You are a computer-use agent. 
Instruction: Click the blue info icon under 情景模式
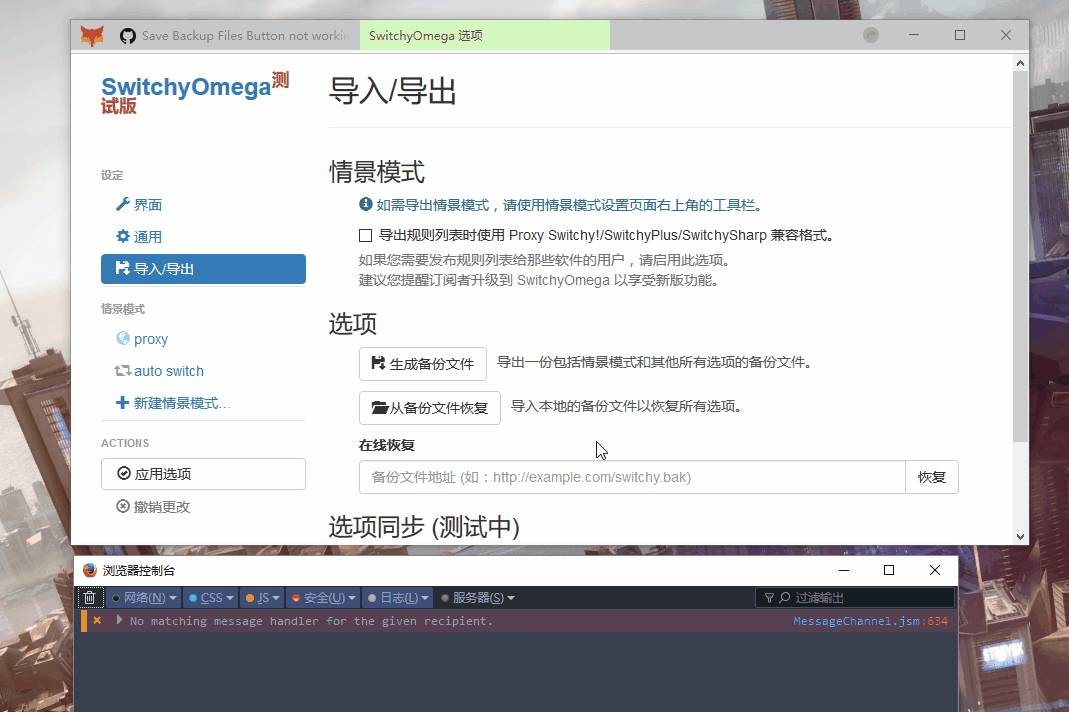point(366,204)
